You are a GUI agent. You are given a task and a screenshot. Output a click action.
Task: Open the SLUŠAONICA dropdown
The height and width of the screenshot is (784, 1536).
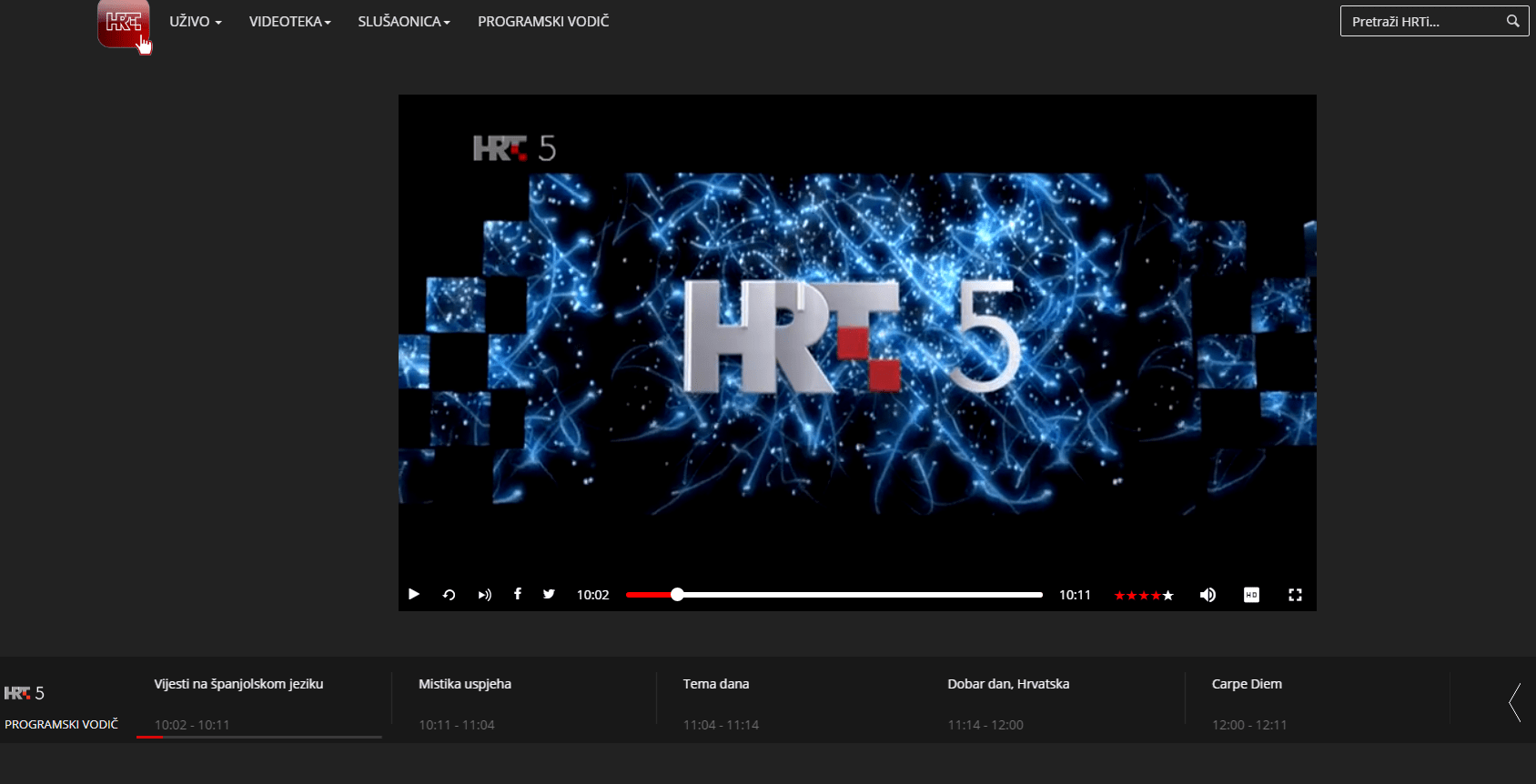(x=404, y=21)
